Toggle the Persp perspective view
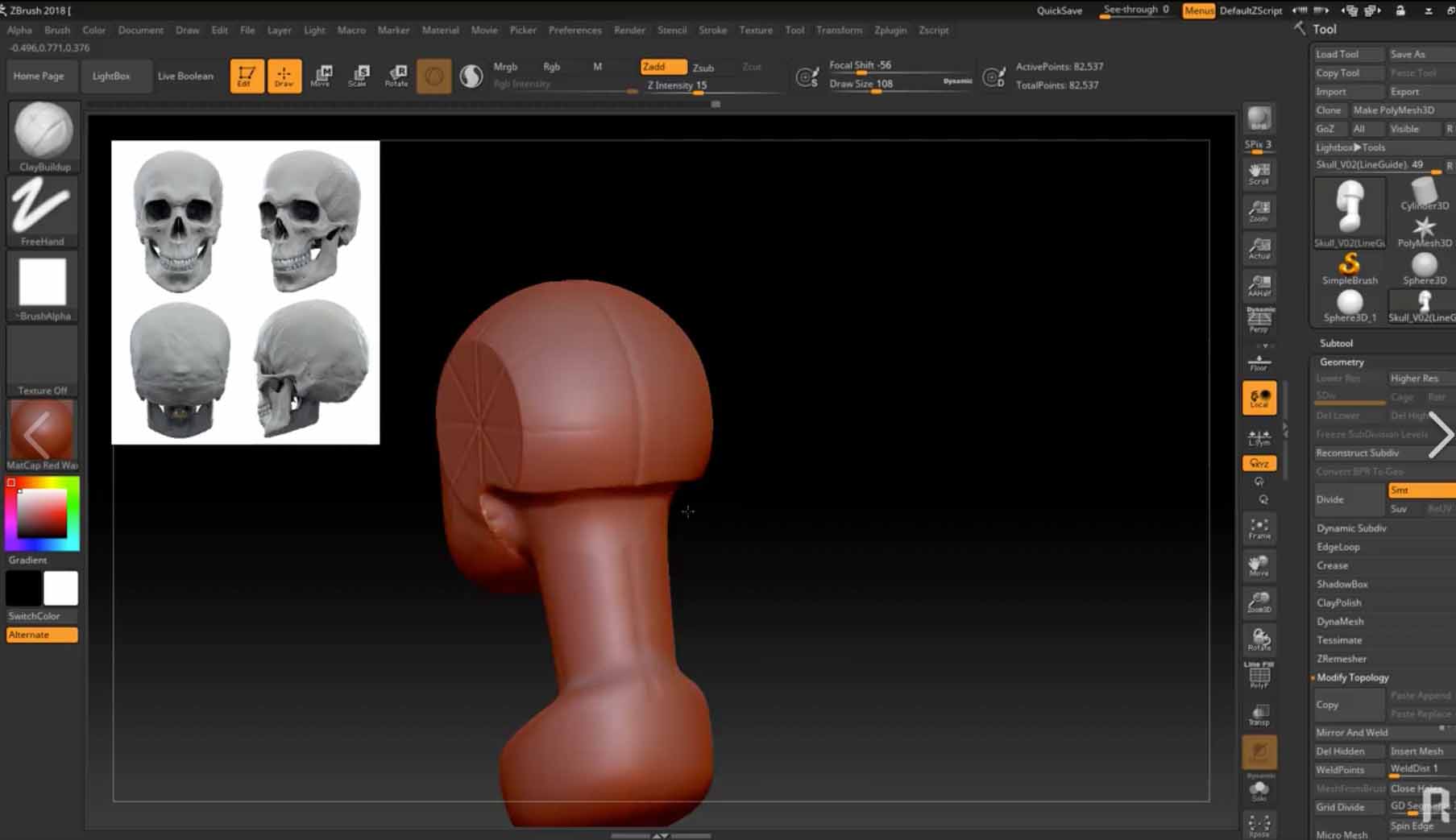Screen dimensions: 1456x840 (x=1259, y=320)
